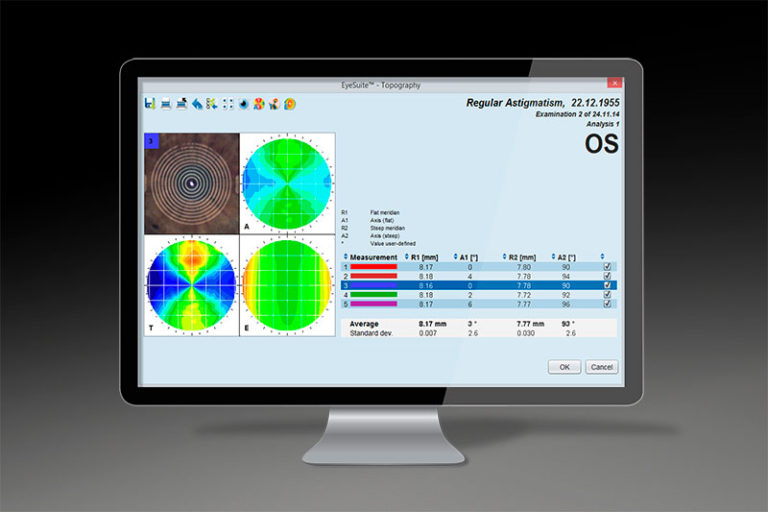Select measurement row 2

(x=479, y=276)
